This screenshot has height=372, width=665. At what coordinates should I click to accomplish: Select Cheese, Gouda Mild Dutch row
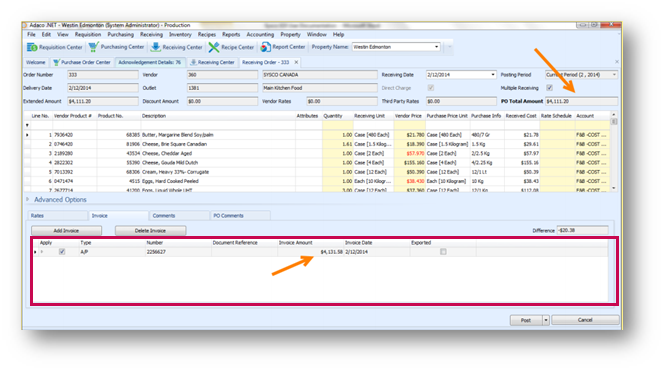tap(317, 162)
